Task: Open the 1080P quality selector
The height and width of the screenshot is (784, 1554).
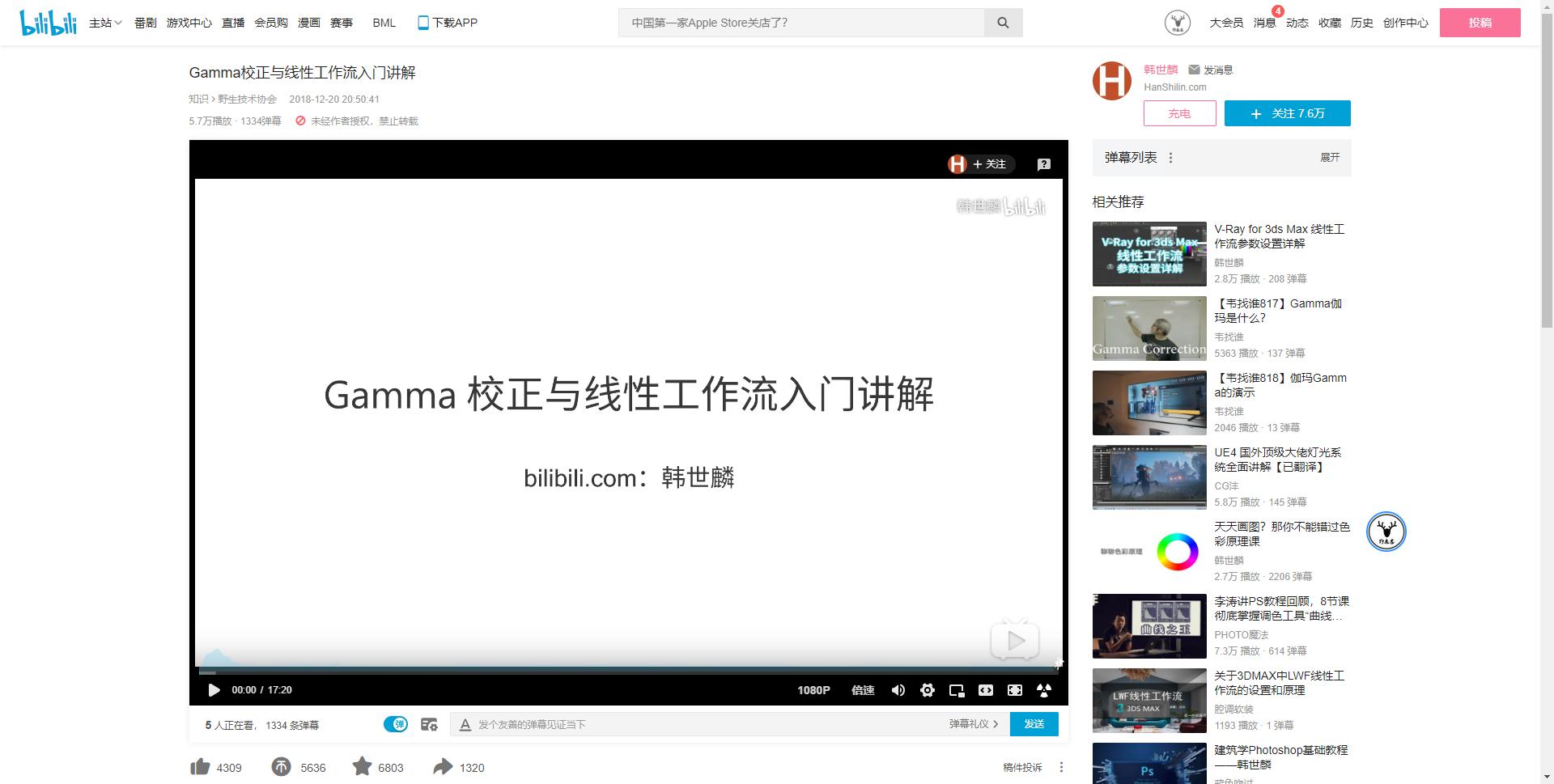Action: [x=813, y=690]
